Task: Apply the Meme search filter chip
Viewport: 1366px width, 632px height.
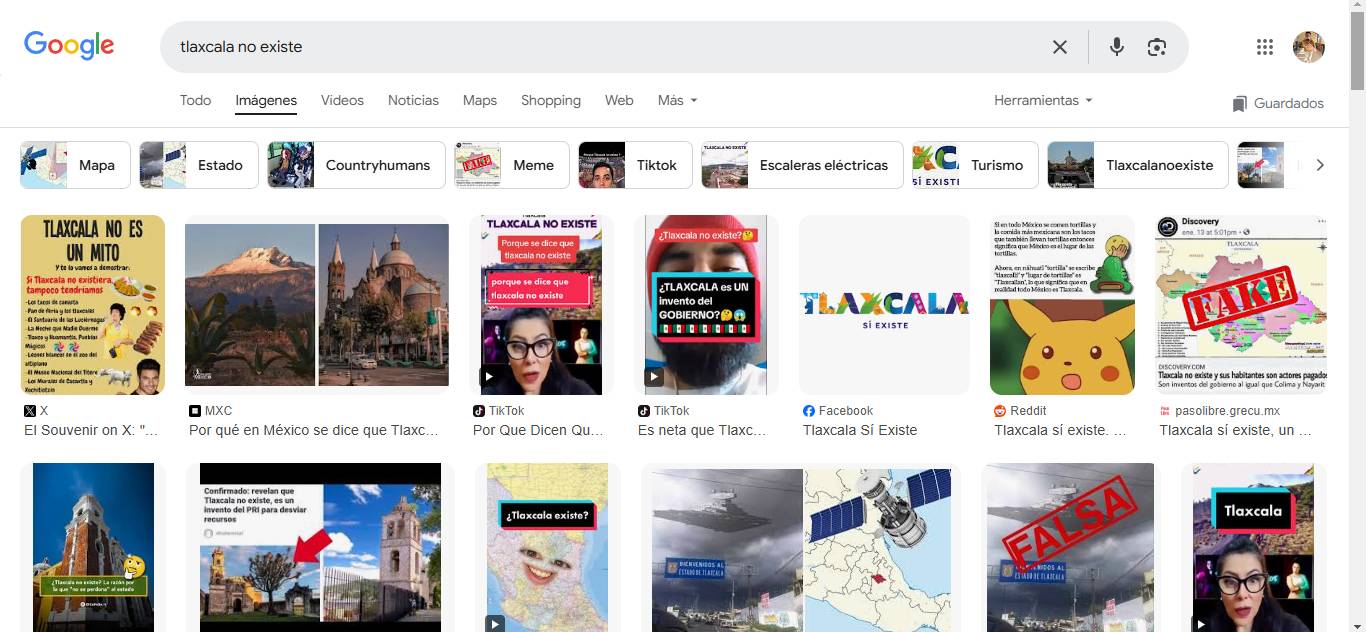Action: [x=511, y=164]
